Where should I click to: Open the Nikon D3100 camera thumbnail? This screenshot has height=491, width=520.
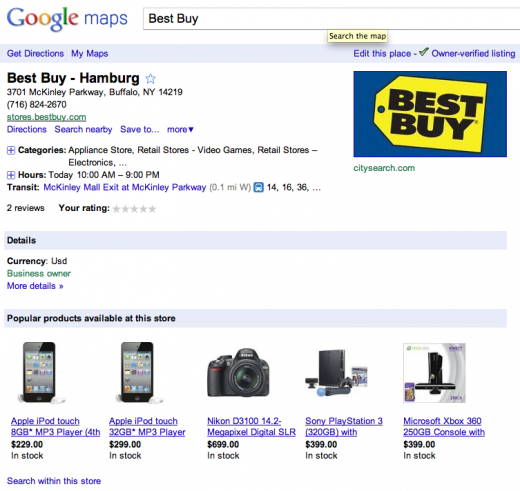point(238,373)
